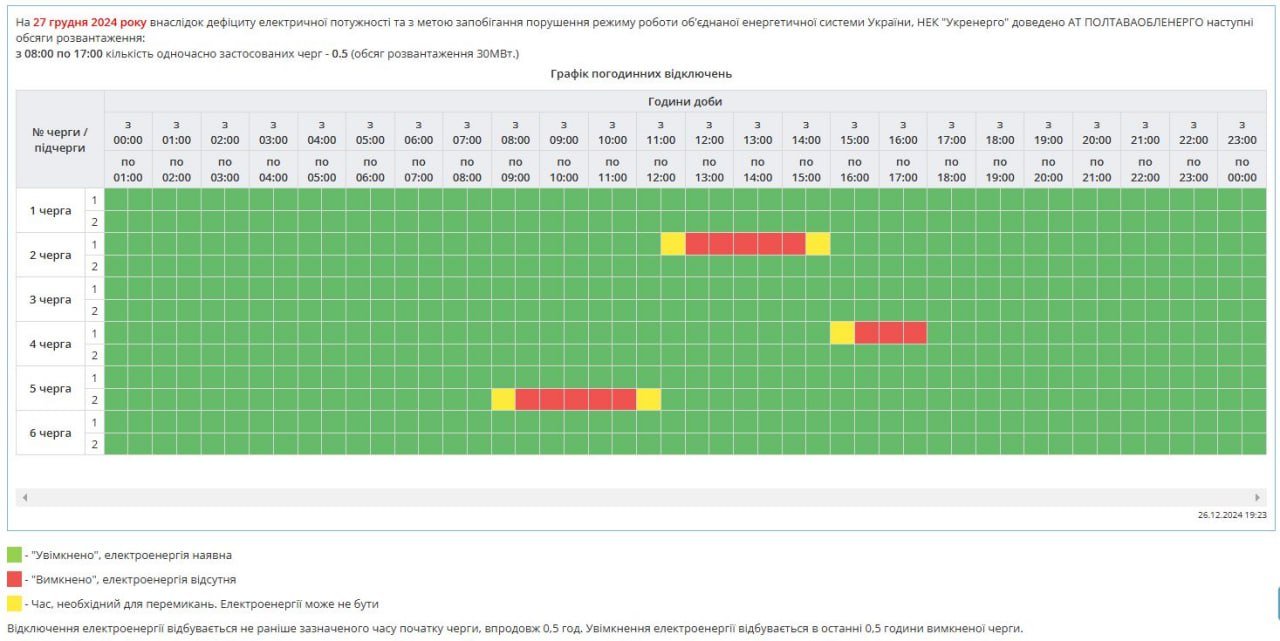Click the yellow cell in 4 черга row

click(842, 333)
